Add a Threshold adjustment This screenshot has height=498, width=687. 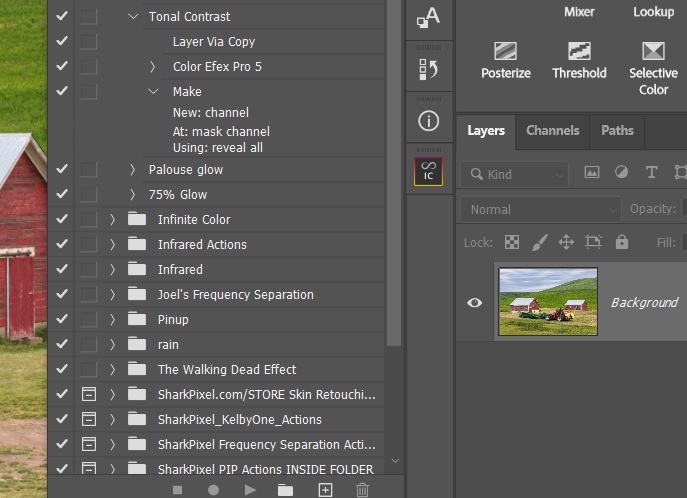point(579,58)
